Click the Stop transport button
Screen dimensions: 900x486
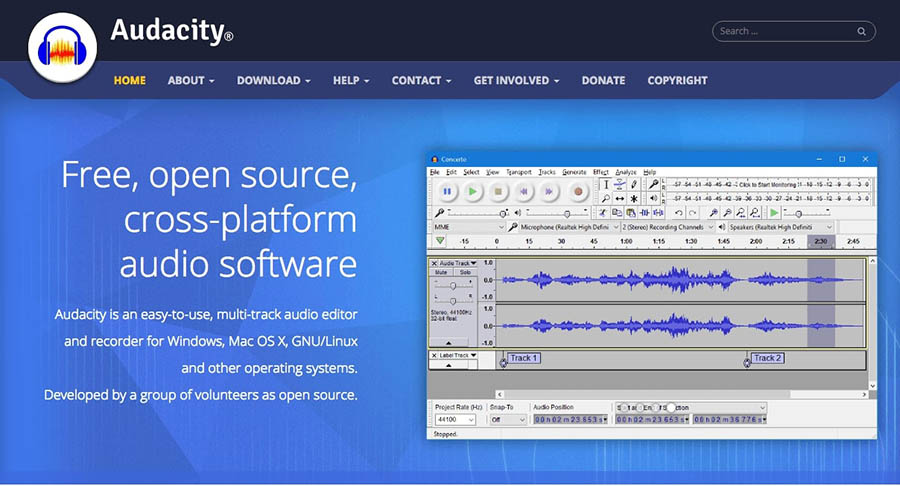498,192
